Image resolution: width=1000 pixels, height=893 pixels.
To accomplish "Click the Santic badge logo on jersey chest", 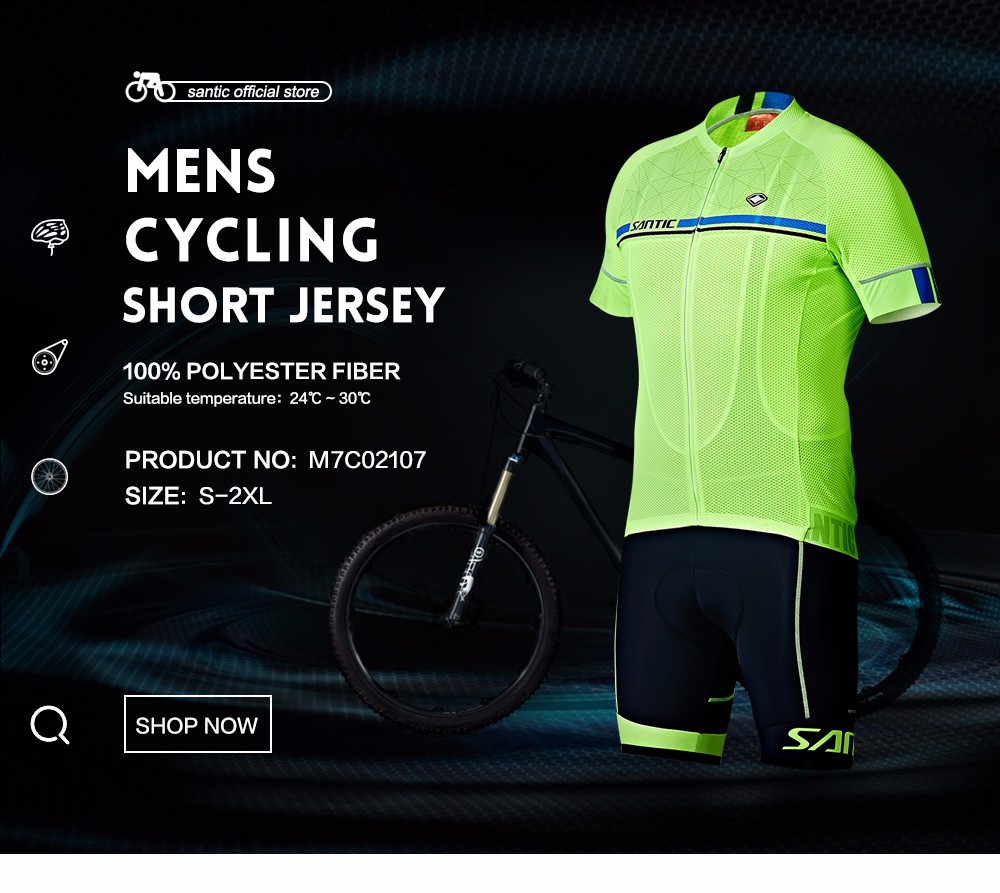I will [x=758, y=200].
